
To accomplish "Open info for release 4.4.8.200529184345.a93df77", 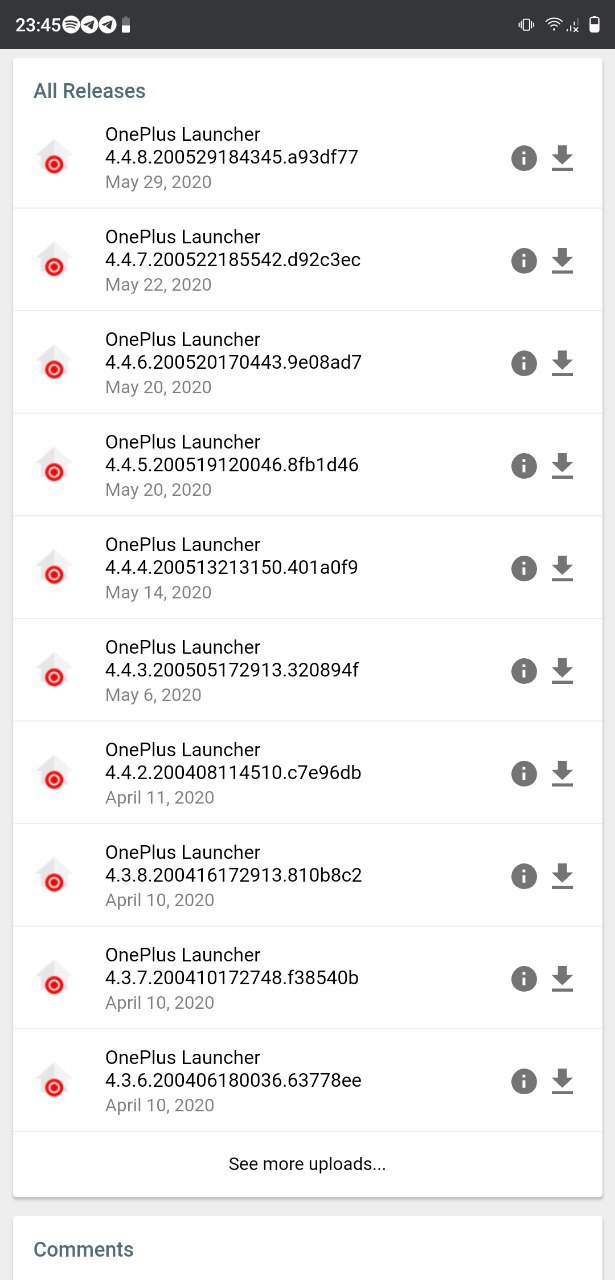I will coord(524,158).
